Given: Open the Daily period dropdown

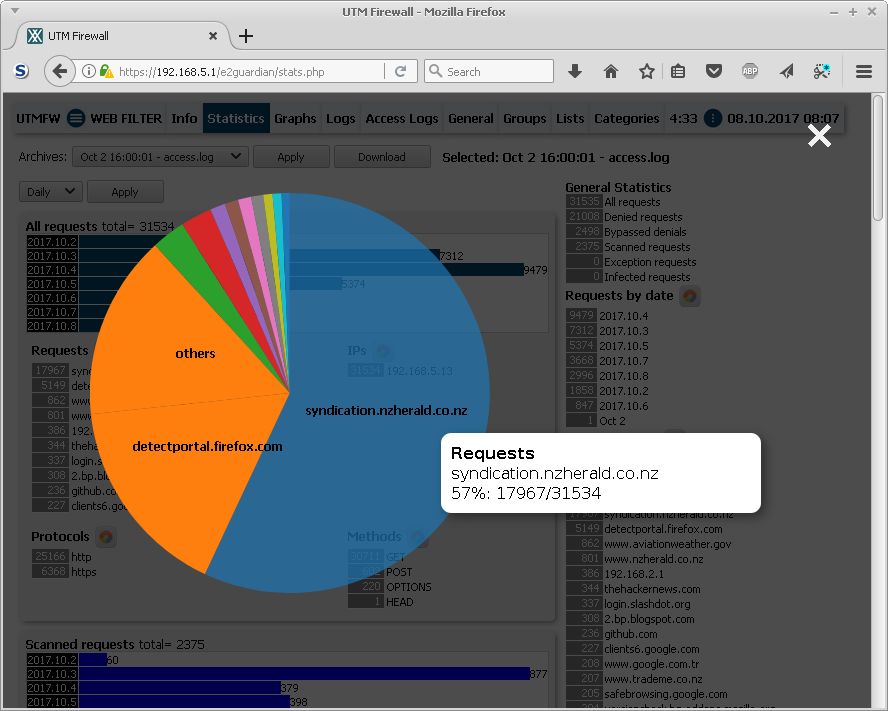Looking at the screenshot, I should click(51, 191).
